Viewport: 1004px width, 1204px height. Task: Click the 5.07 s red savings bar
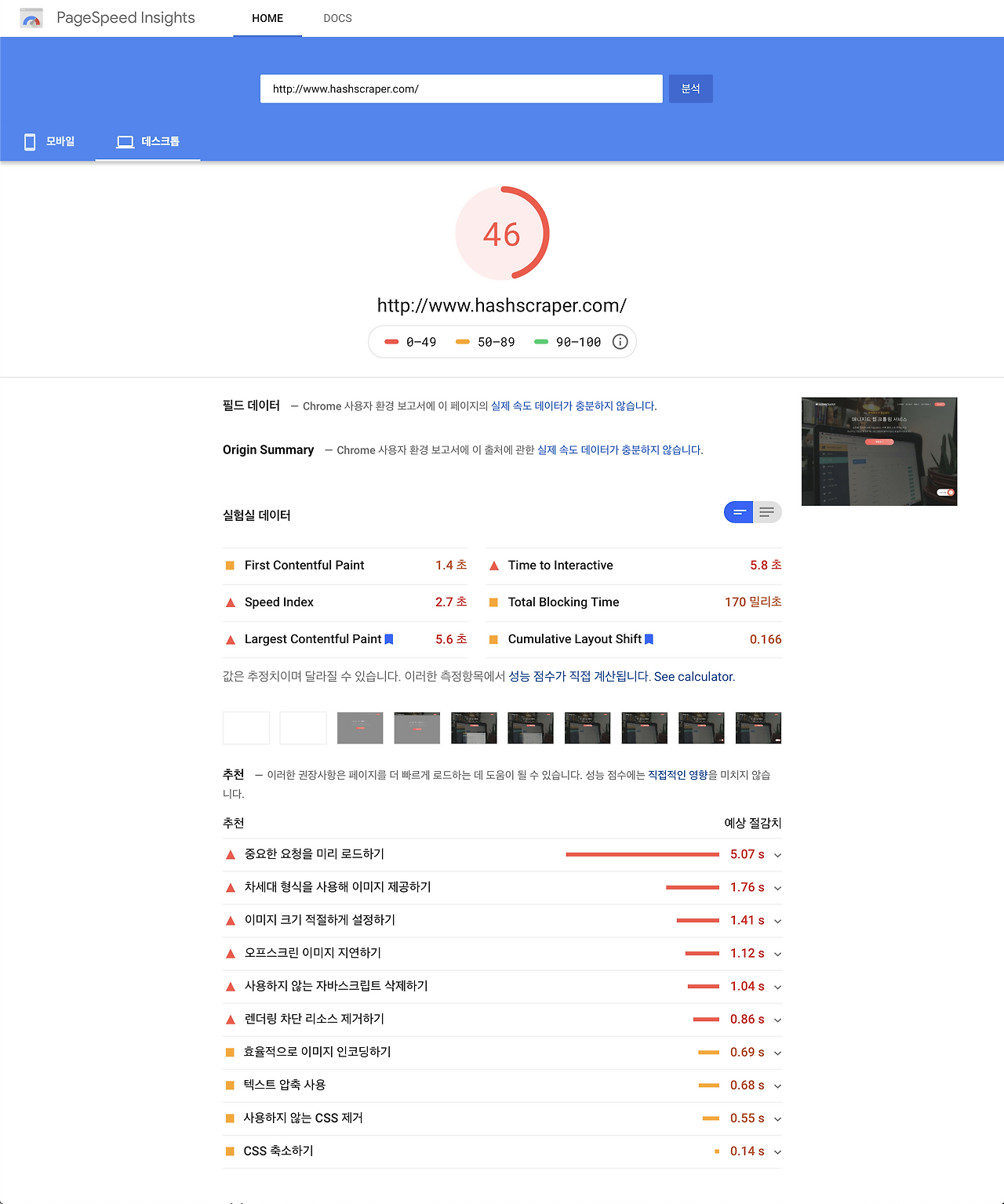[642, 854]
